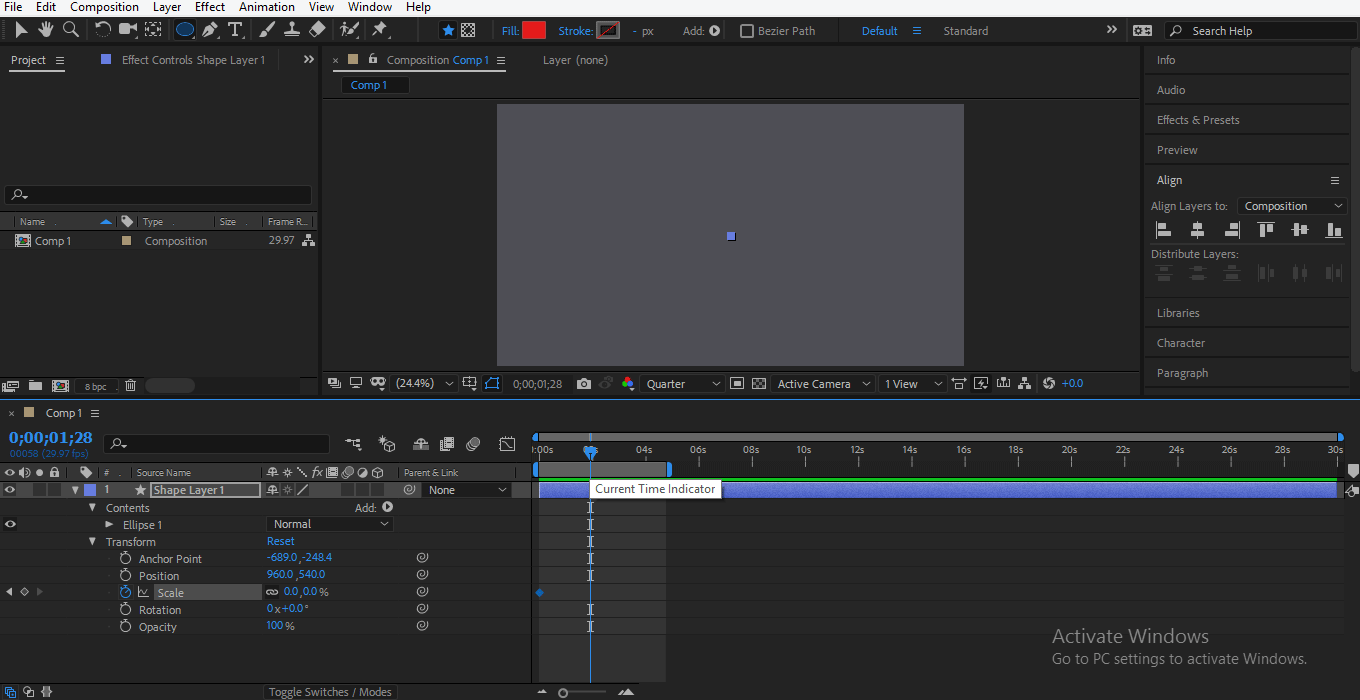Click the snapshot camera icon
Screen dimensions: 1360x700
coord(584,384)
